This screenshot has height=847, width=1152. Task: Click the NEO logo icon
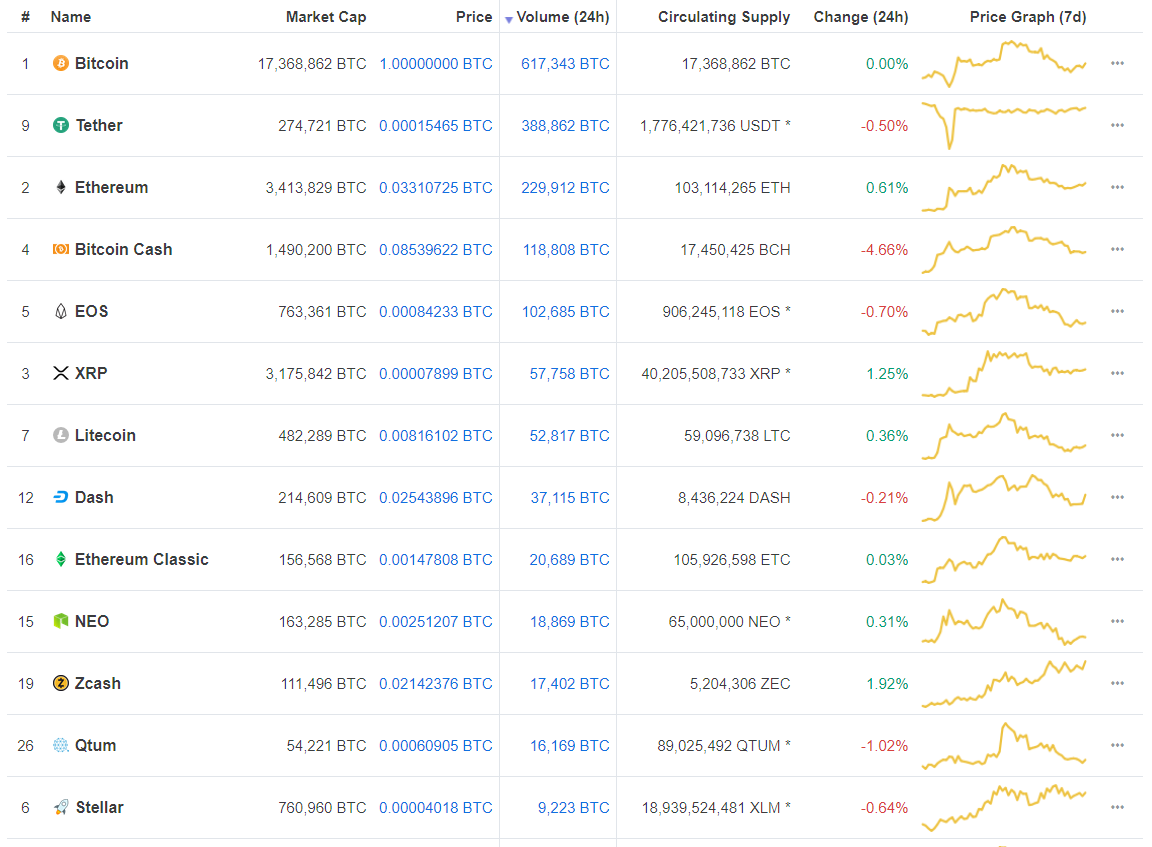(x=61, y=621)
